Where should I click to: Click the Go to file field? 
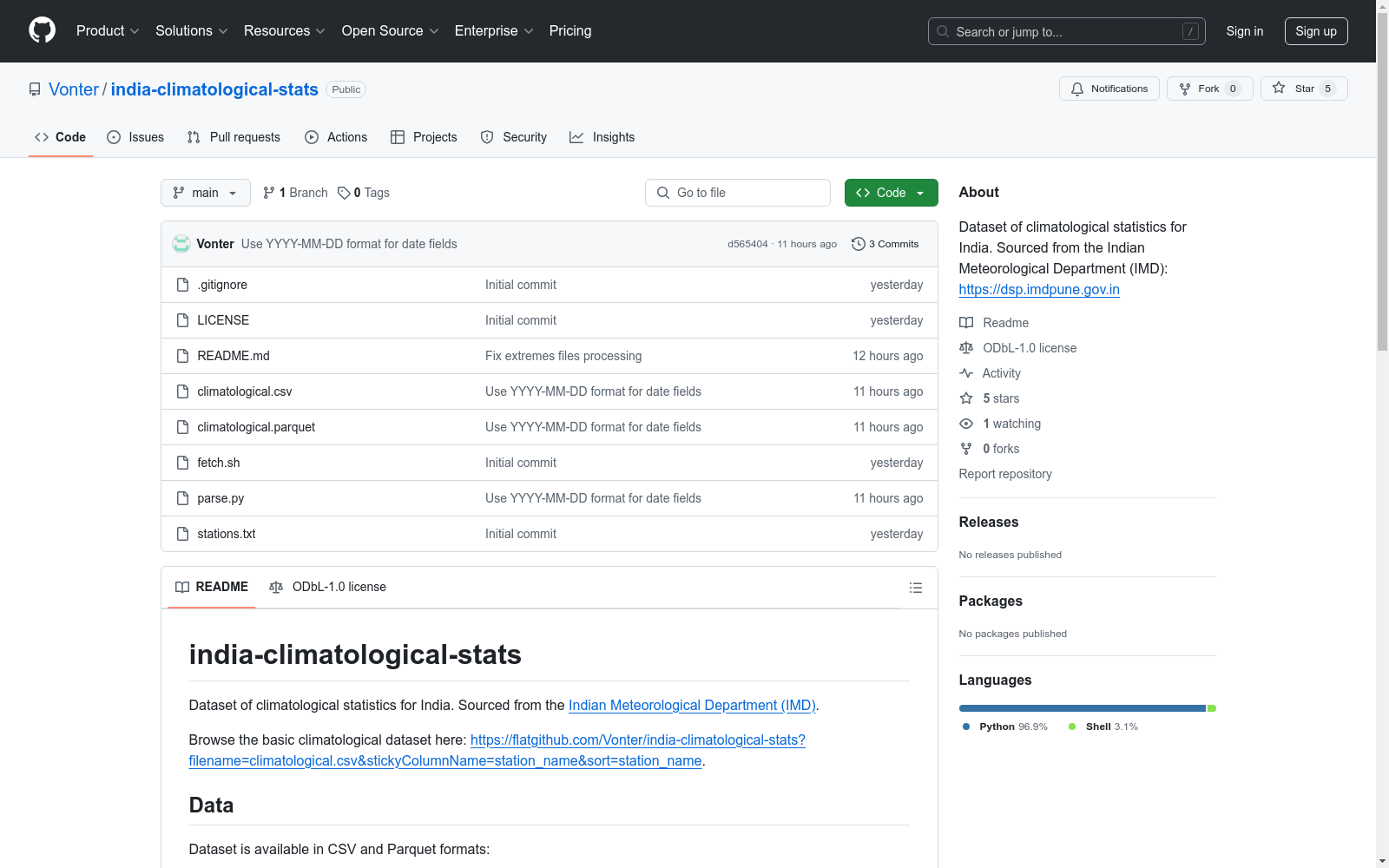(x=738, y=193)
